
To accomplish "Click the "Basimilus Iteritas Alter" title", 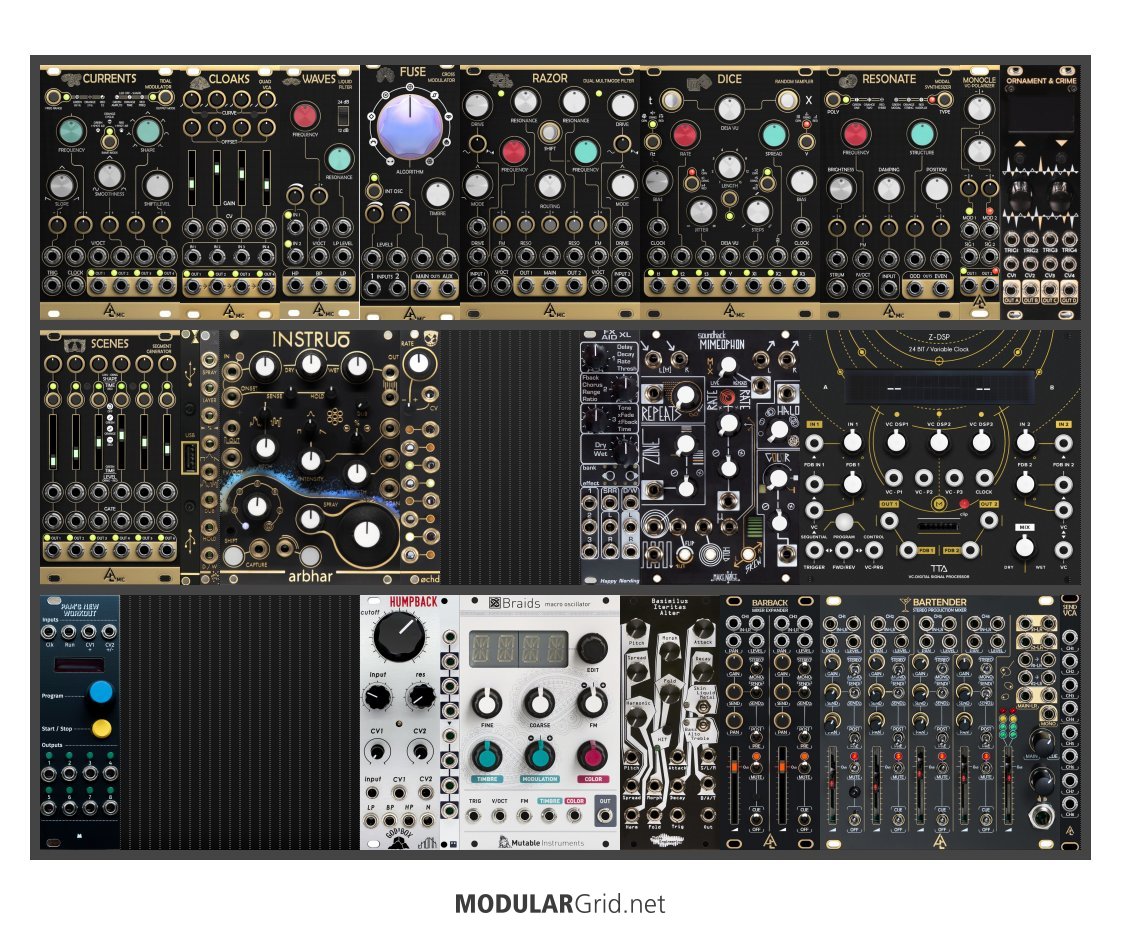I will tap(669, 607).
